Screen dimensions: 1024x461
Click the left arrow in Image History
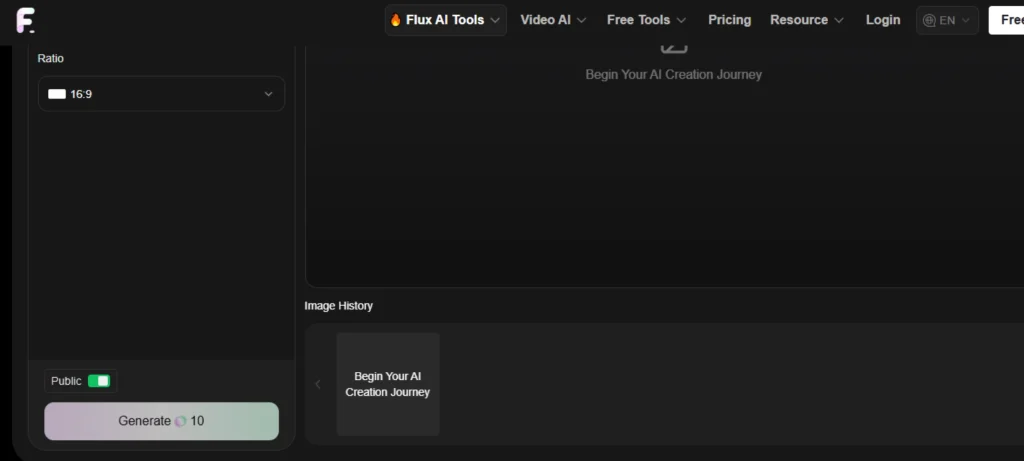318,384
